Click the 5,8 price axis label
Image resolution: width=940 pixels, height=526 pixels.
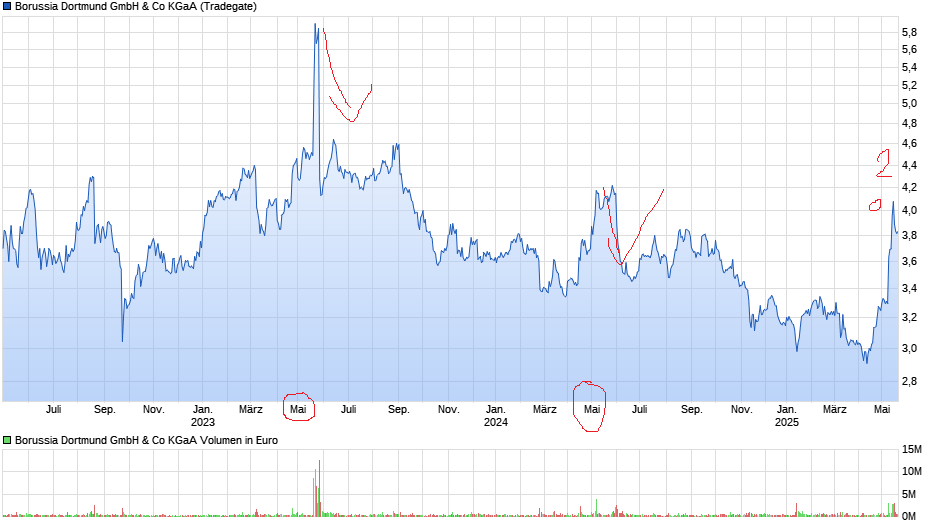[909, 32]
